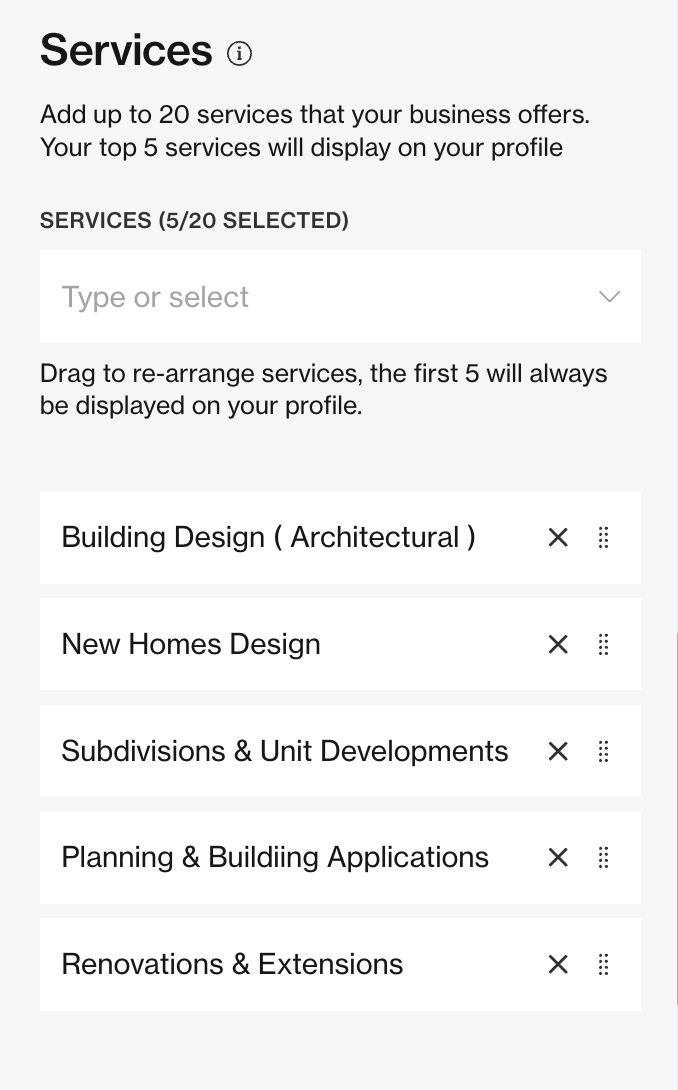Click the Services heading
The height and width of the screenshot is (1090, 678).
[126, 50]
